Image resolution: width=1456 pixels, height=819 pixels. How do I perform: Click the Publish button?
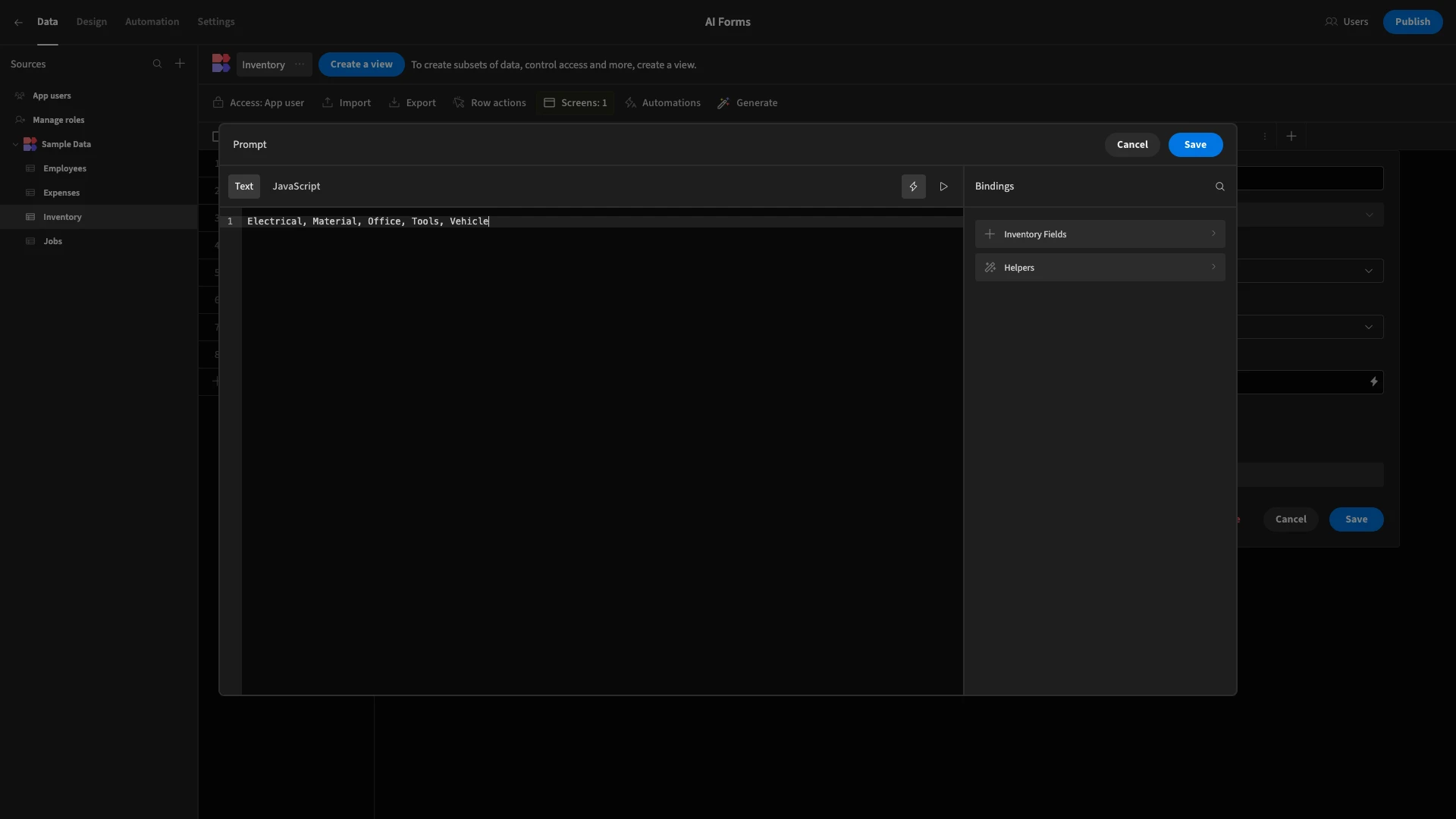coord(1413,22)
